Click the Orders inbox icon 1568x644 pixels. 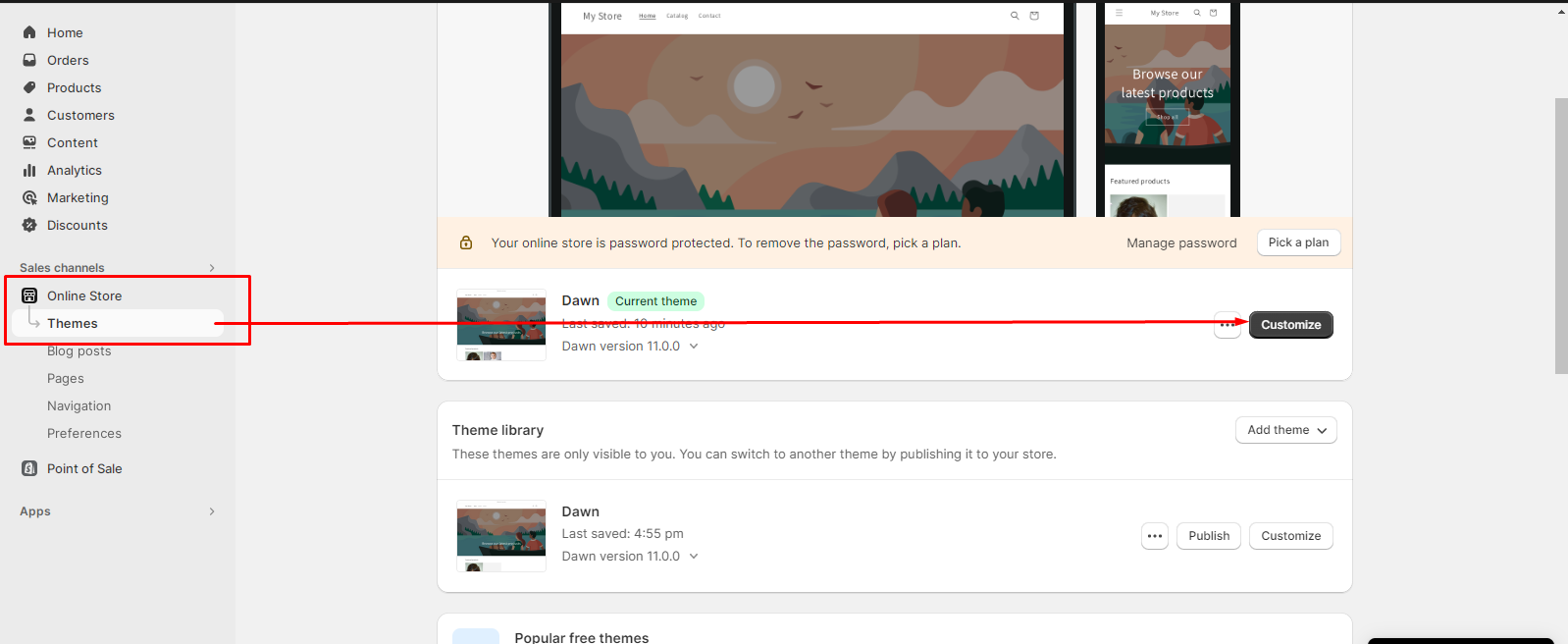point(29,60)
